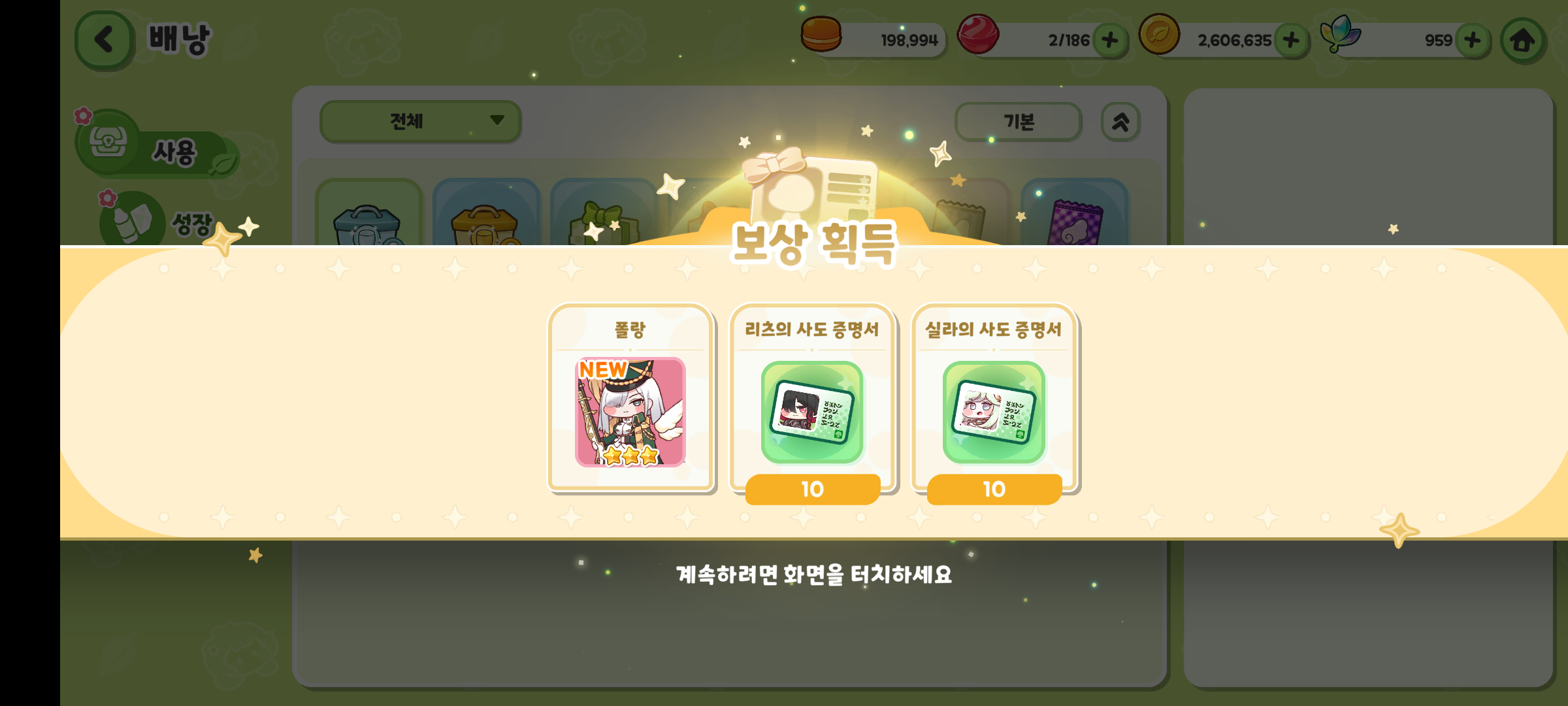This screenshot has height=706, width=1568.
Task: Tap the crystal leaf currency icon
Action: (1341, 34)
